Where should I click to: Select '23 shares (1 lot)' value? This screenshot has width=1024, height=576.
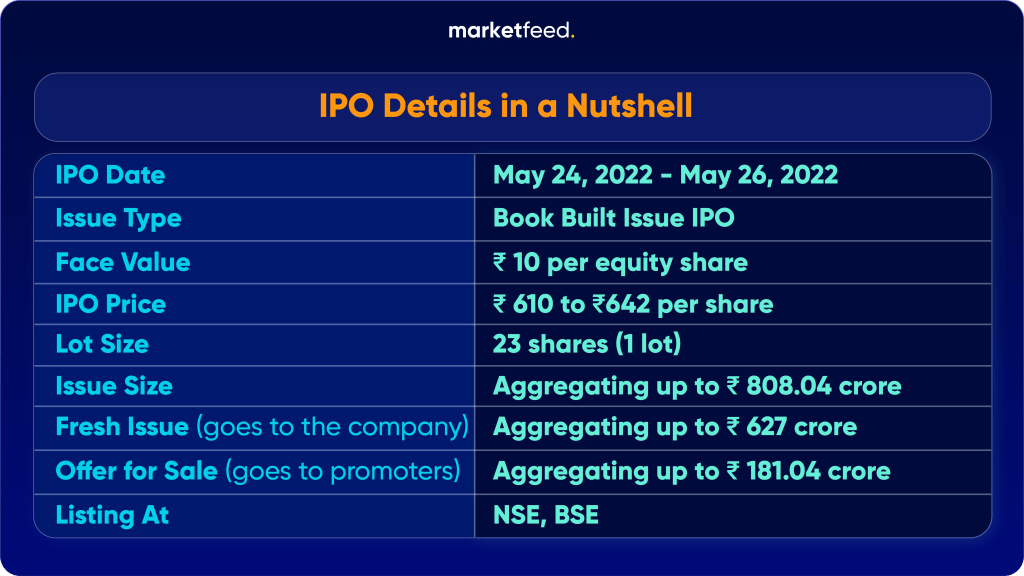coord(586,344)
